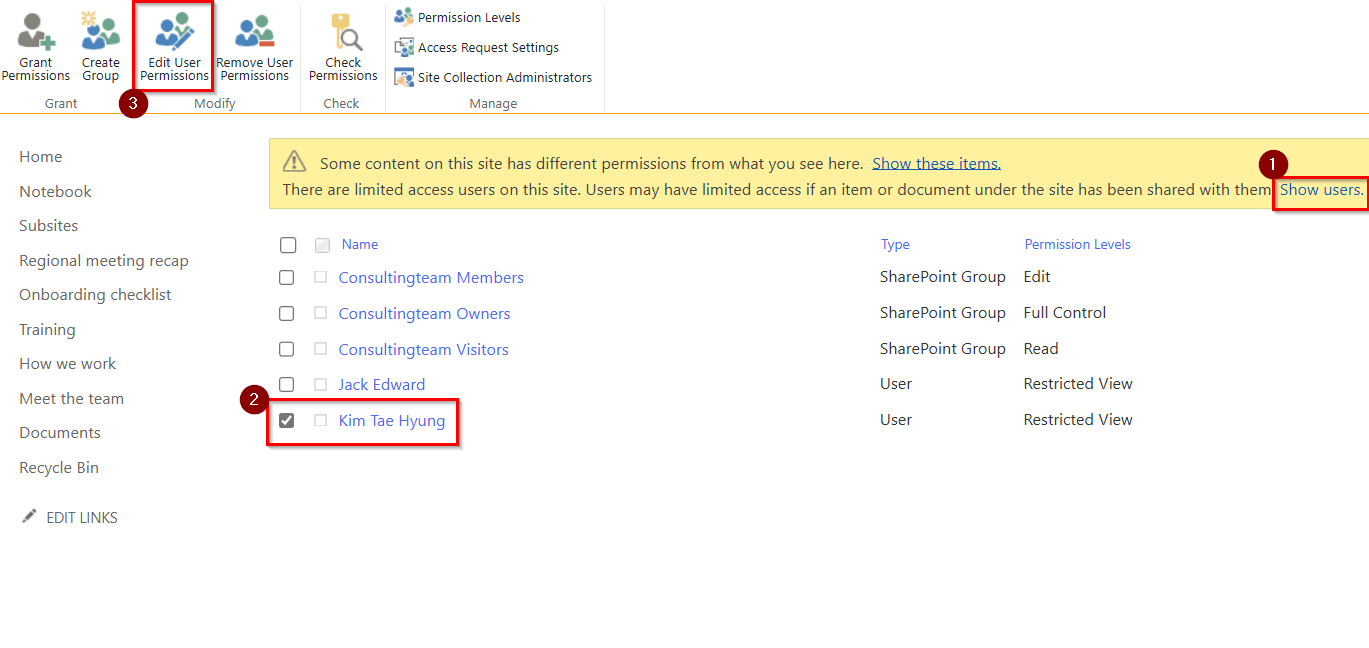Open the Check Permissions tool
Viewport: 1369px width, 648px height.
tap(343, 35)
